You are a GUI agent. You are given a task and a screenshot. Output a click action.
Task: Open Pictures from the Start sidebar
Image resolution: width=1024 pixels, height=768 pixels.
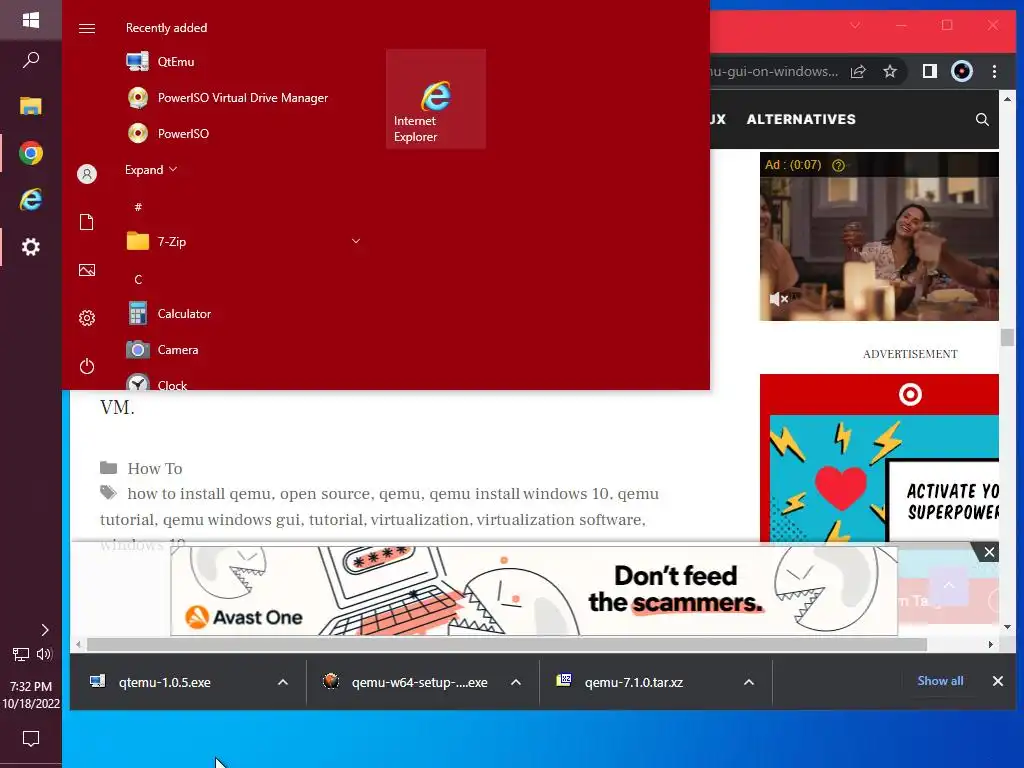[x=87, y=270]
